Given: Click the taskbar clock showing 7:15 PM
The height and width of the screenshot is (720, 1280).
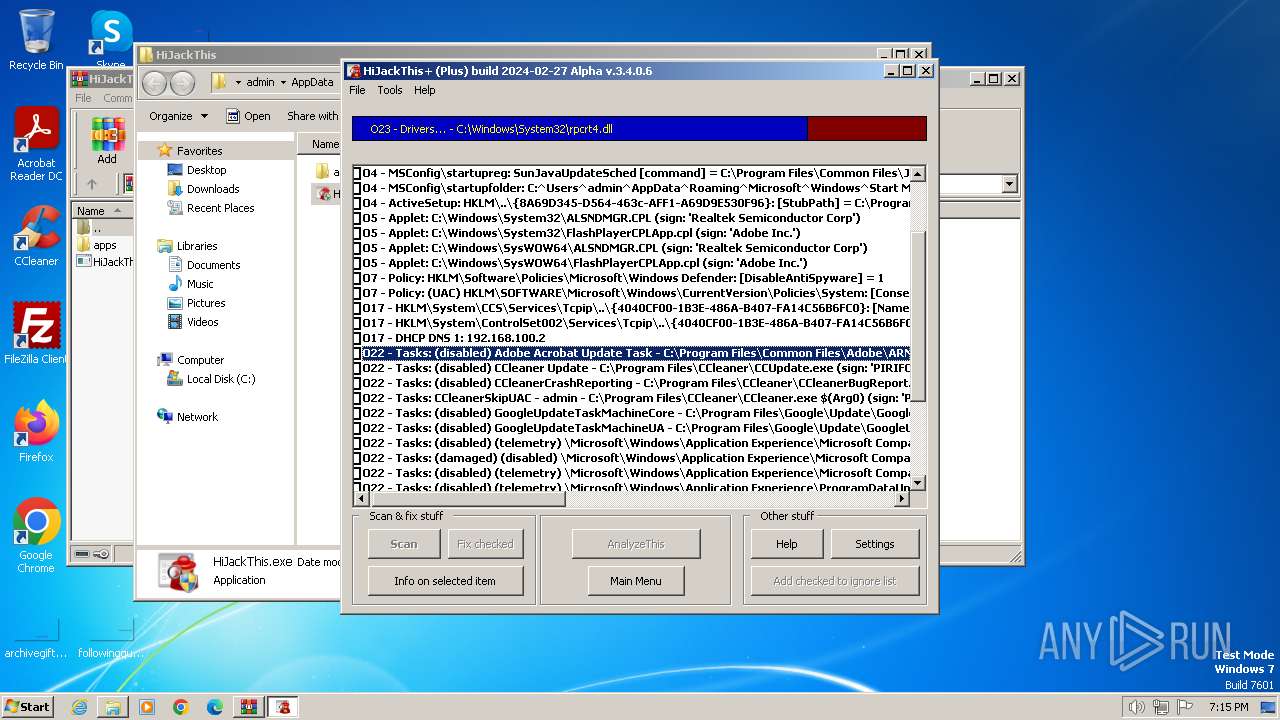Looking at the screenshot, I should pyautogui.click(x=1228, y=707).
